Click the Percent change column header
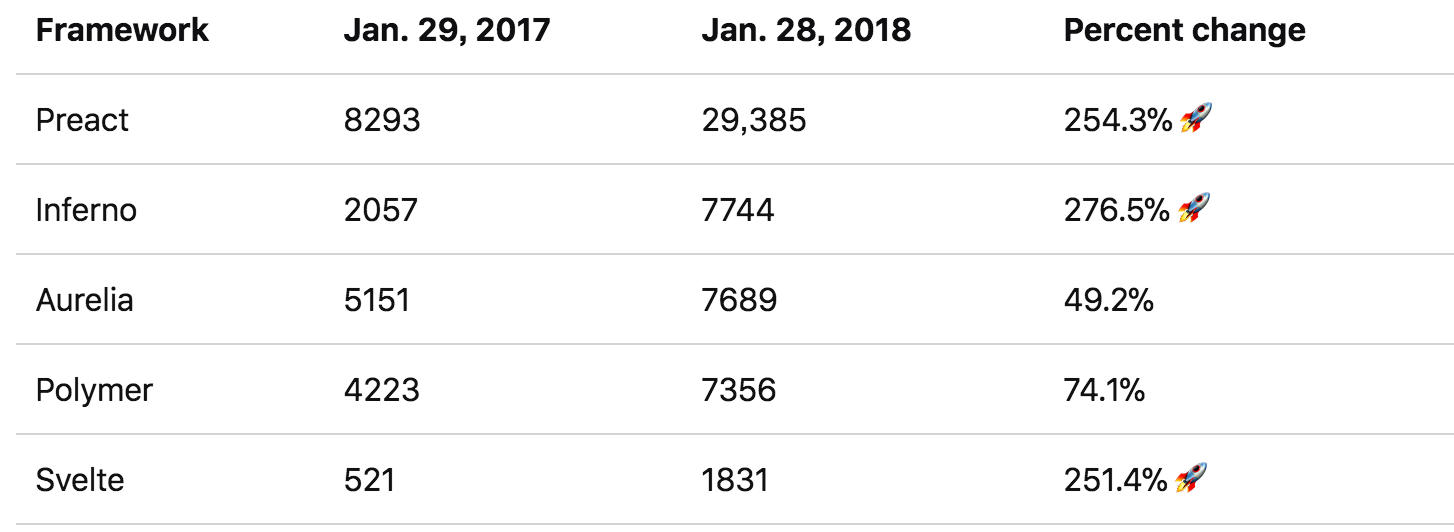The width and height of the screenshot is (1454, 532). tap(1184, 30)
